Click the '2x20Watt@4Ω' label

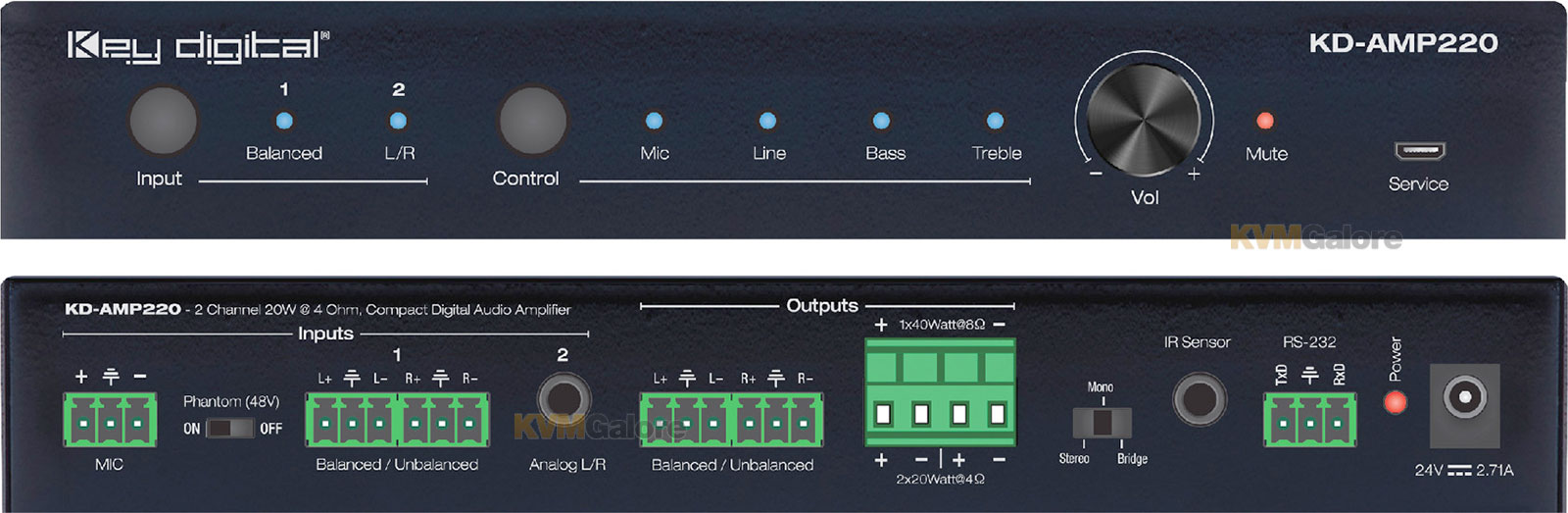[x=940, y=479]
